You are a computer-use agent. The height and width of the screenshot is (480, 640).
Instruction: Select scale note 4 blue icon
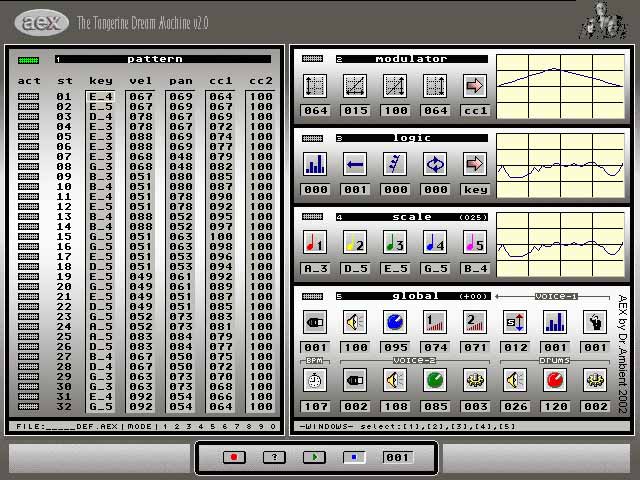tap(435, 243)
